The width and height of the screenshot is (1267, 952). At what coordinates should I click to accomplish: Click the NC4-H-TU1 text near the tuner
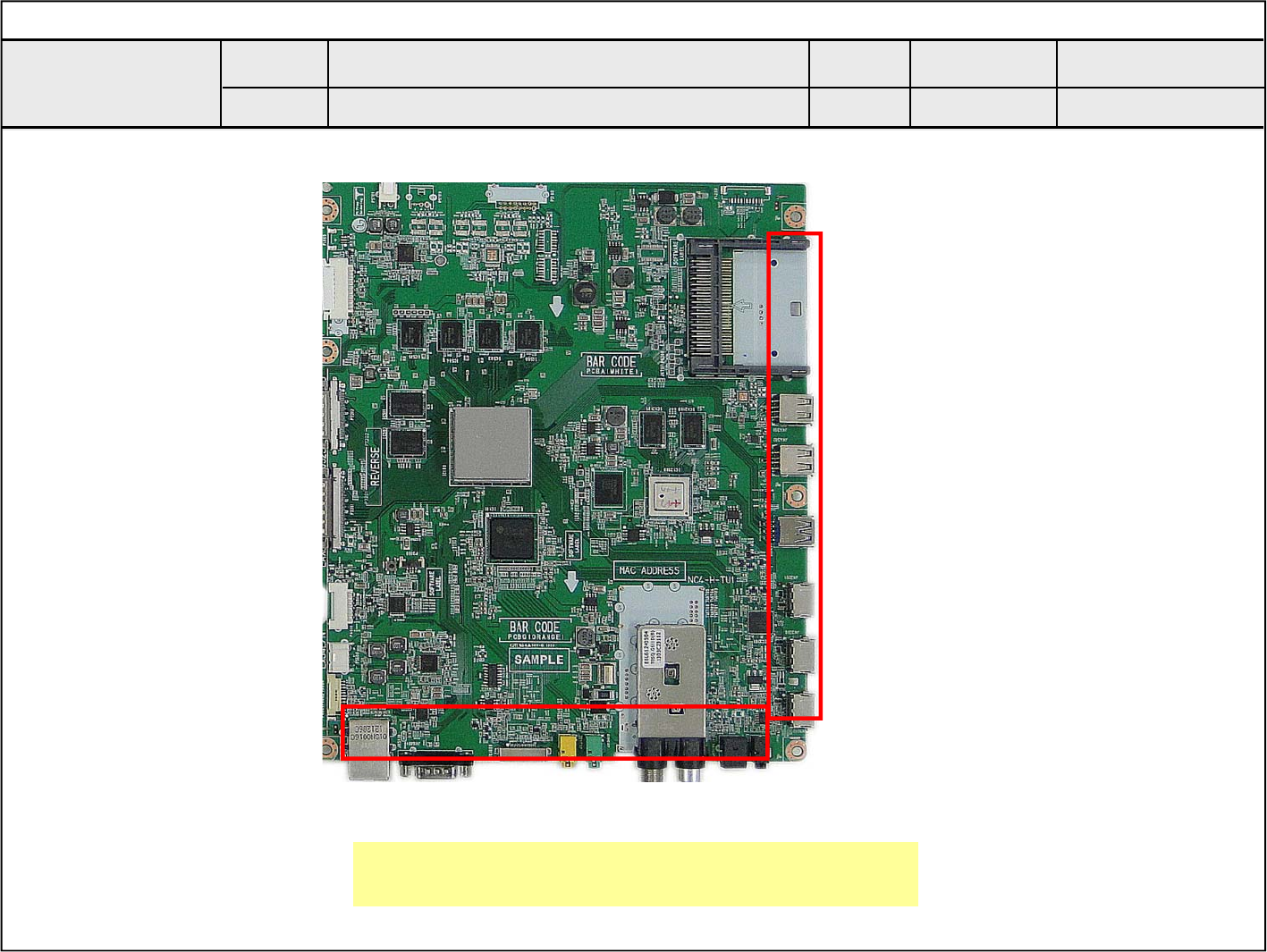tap(711, 580)
